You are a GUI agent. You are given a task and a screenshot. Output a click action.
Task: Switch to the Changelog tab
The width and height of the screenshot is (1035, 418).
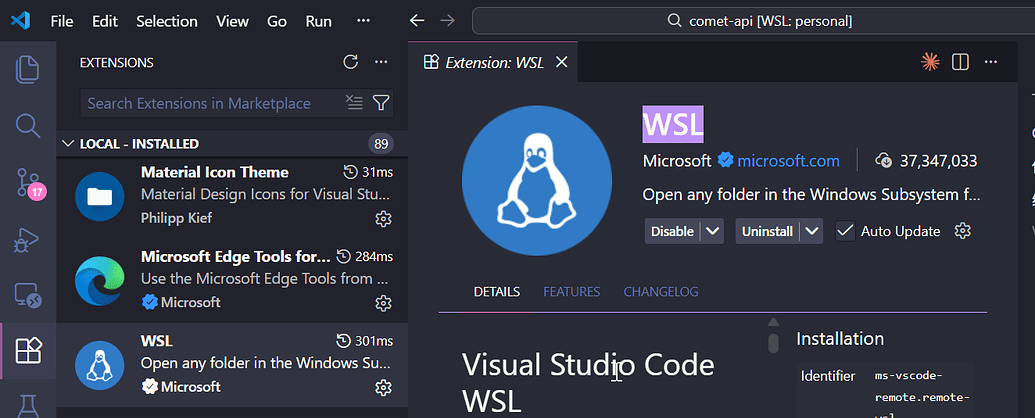tap(661, 292)
